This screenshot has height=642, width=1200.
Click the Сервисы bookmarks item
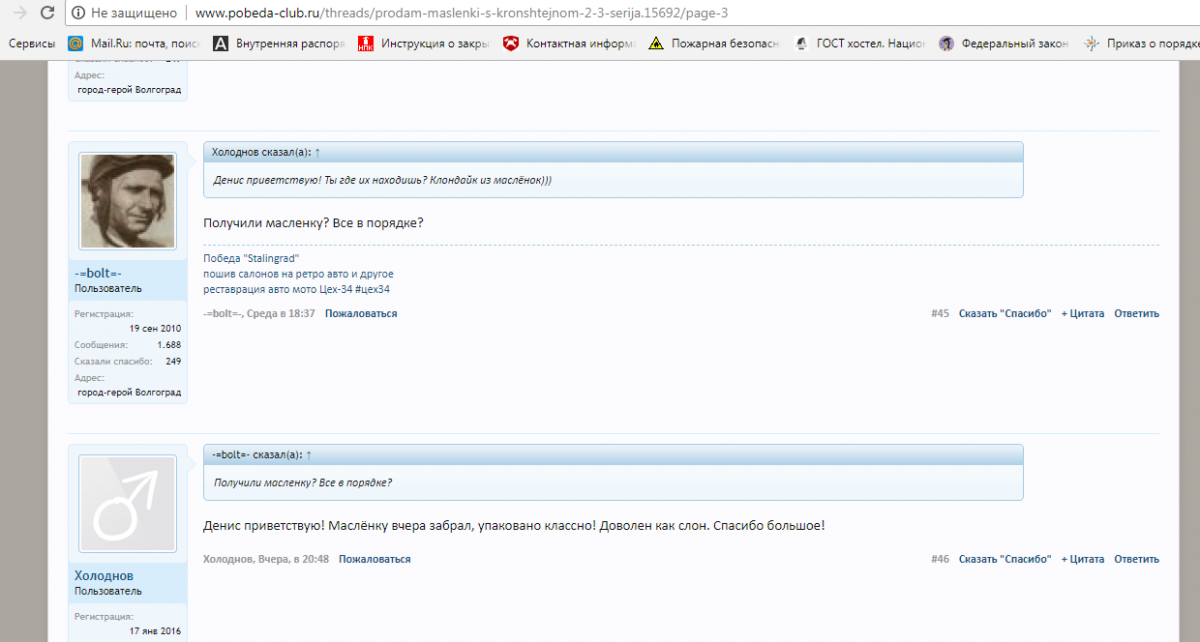(x=31, y=44)
